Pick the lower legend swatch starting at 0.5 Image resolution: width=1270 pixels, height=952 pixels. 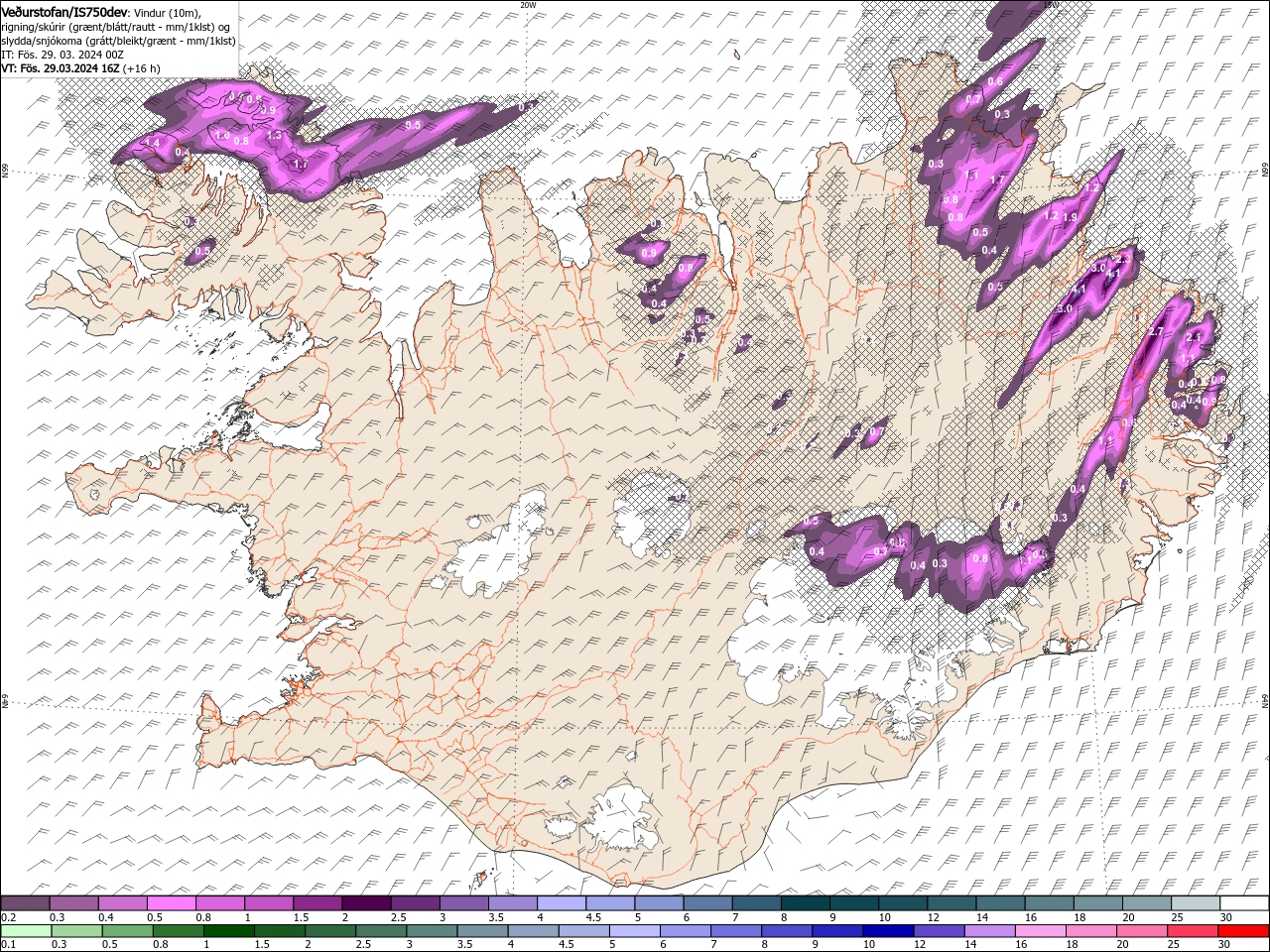tap(127, 931)
